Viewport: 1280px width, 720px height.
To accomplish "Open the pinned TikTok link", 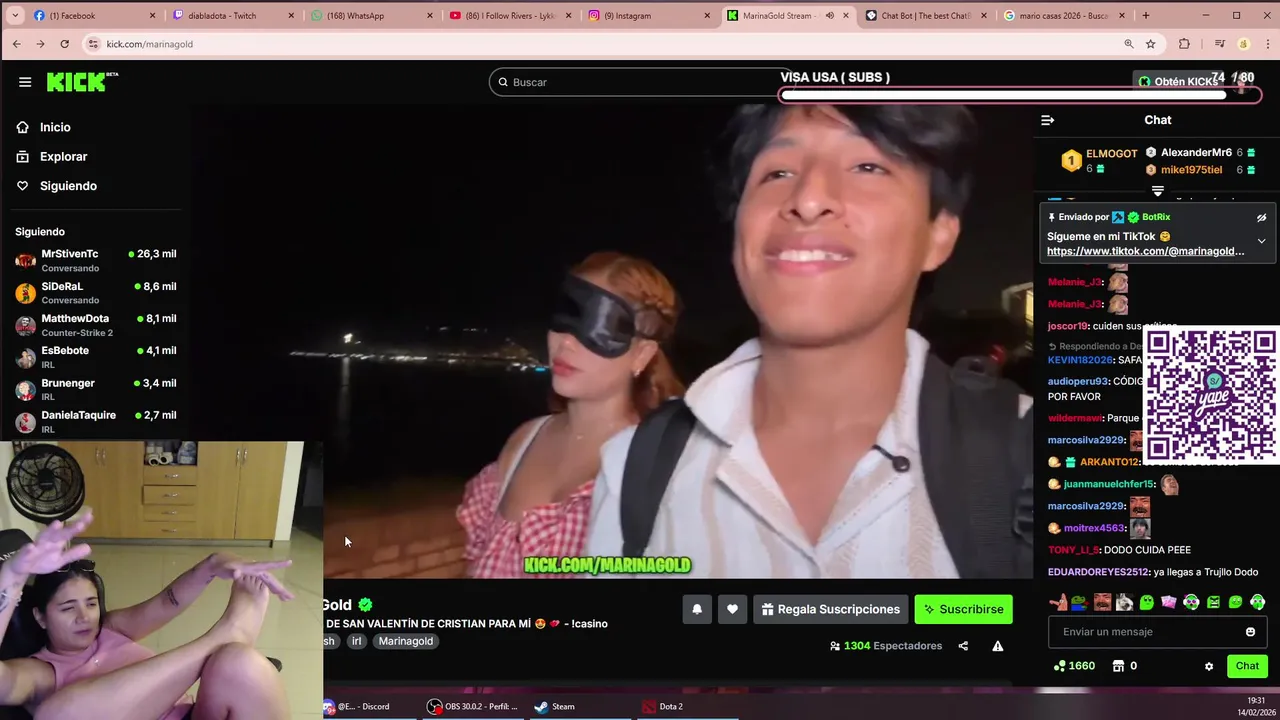I will (x=1145, y=251).
